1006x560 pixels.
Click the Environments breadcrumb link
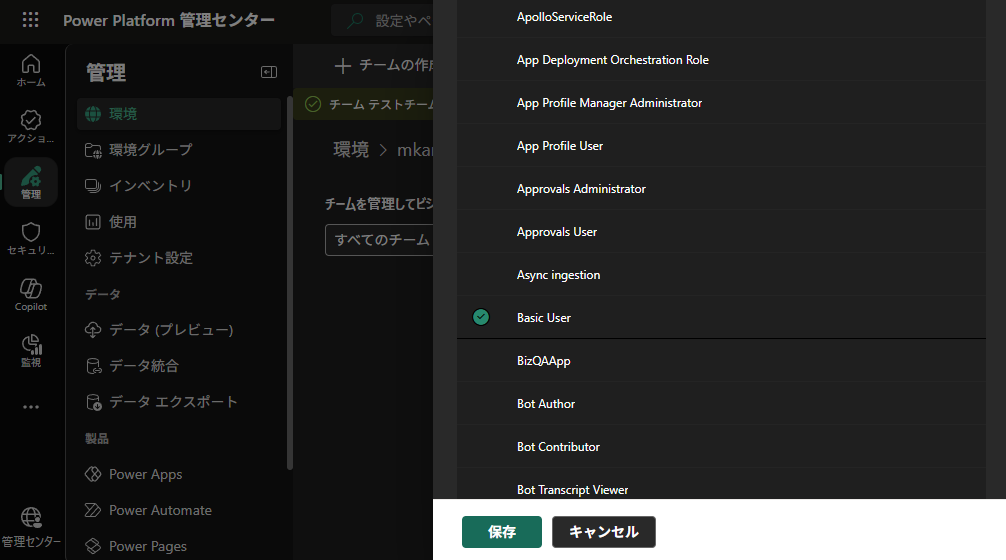tap(351, 150)
